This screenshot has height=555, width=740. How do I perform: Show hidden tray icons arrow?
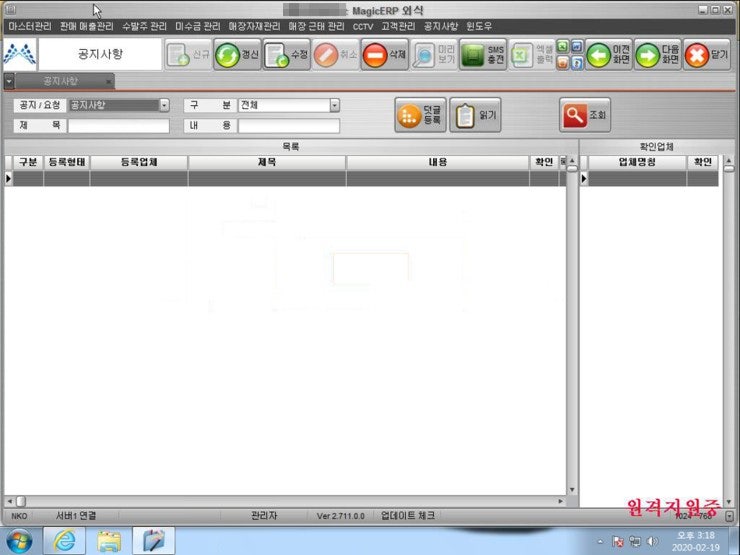point(600,541)
